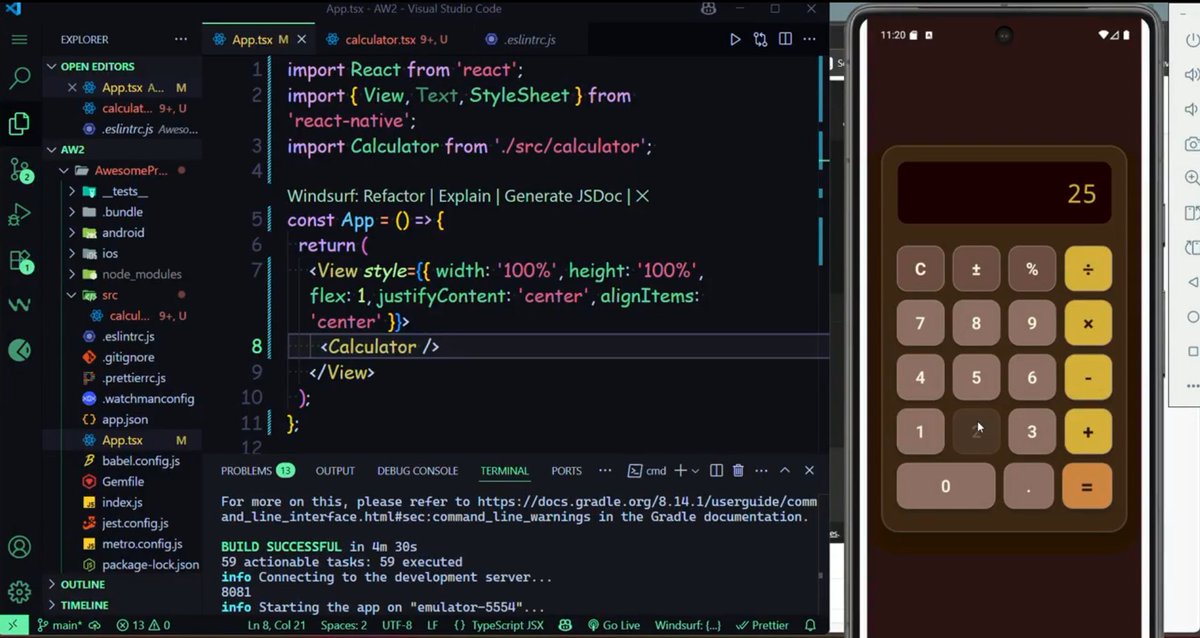Viewport: 1200px width, 638px height.
Task: Open the Explorer view in activity bar
Action: coord(19,124)
